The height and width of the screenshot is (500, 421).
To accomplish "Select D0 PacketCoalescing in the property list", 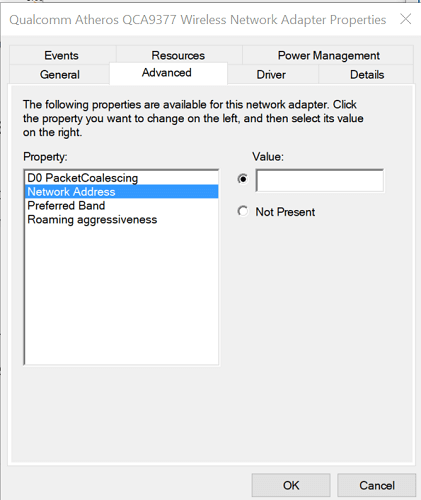I will [122, 178].
